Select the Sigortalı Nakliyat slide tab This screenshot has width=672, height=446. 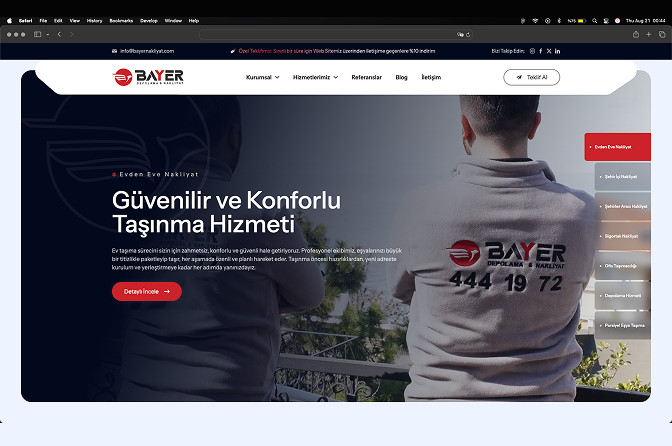pos(623,236)
